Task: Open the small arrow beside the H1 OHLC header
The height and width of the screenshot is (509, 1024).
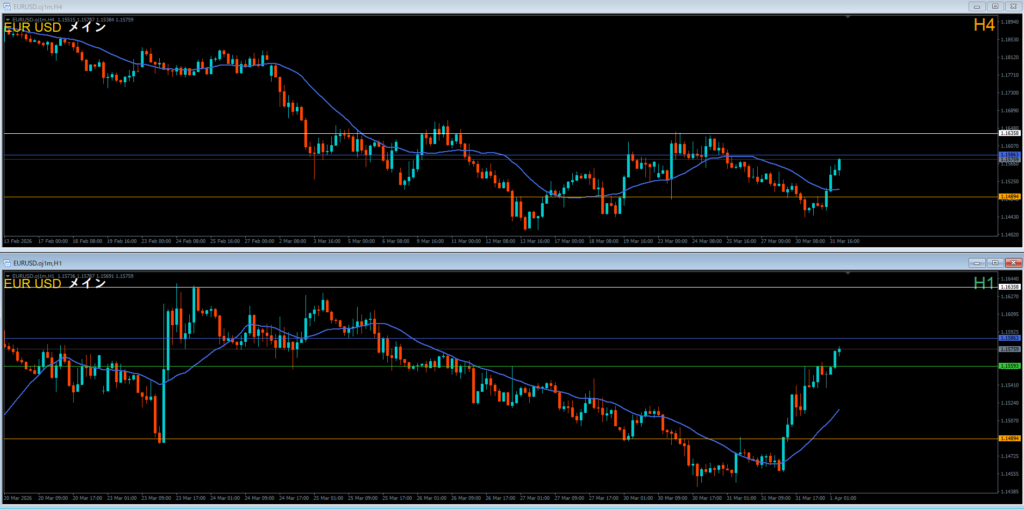Action: click(6, 275)
